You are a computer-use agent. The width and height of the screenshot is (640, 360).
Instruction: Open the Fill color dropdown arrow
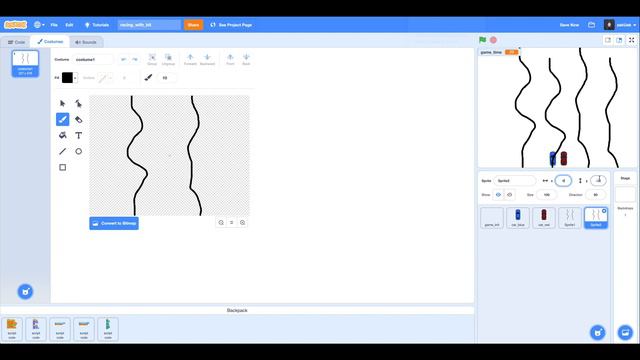(x=75, y=78)
